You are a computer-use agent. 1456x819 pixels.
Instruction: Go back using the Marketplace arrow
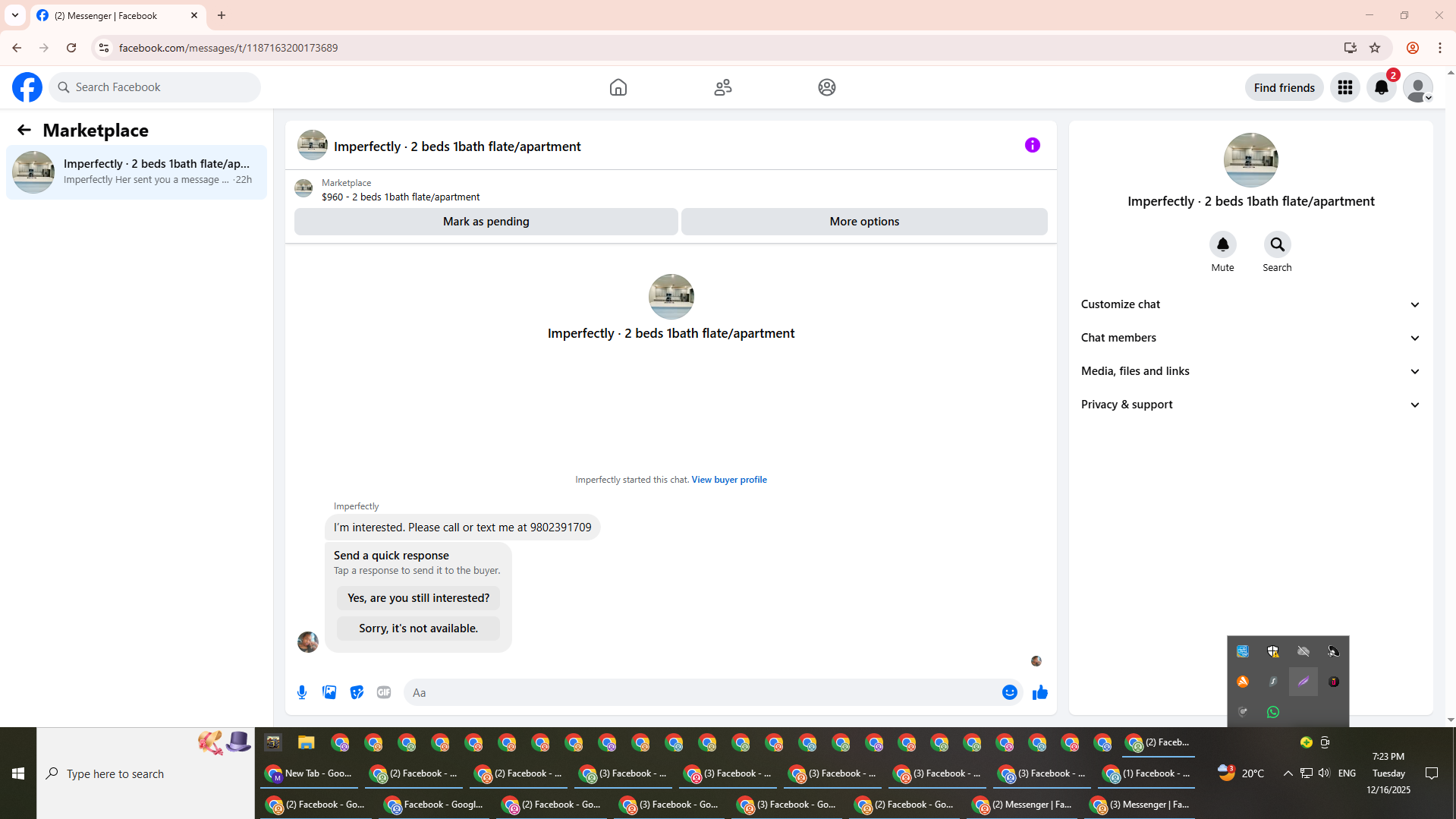click(x=24, y=131)
